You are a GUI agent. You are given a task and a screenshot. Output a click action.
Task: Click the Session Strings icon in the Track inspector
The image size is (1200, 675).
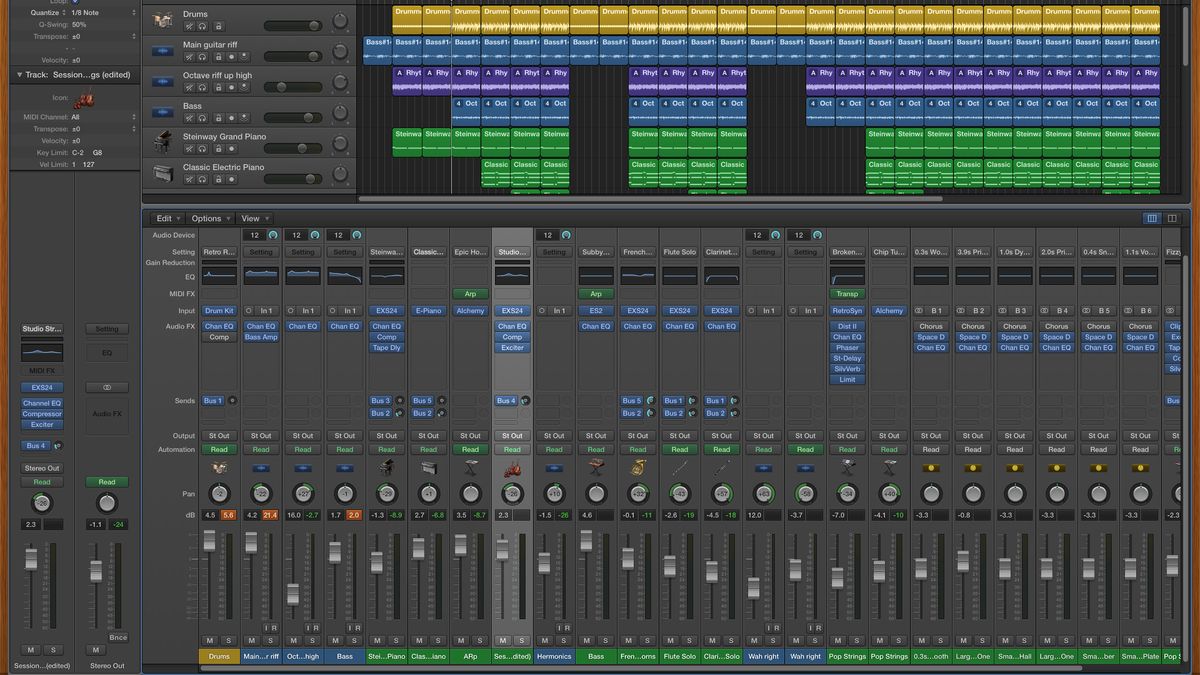85,98
